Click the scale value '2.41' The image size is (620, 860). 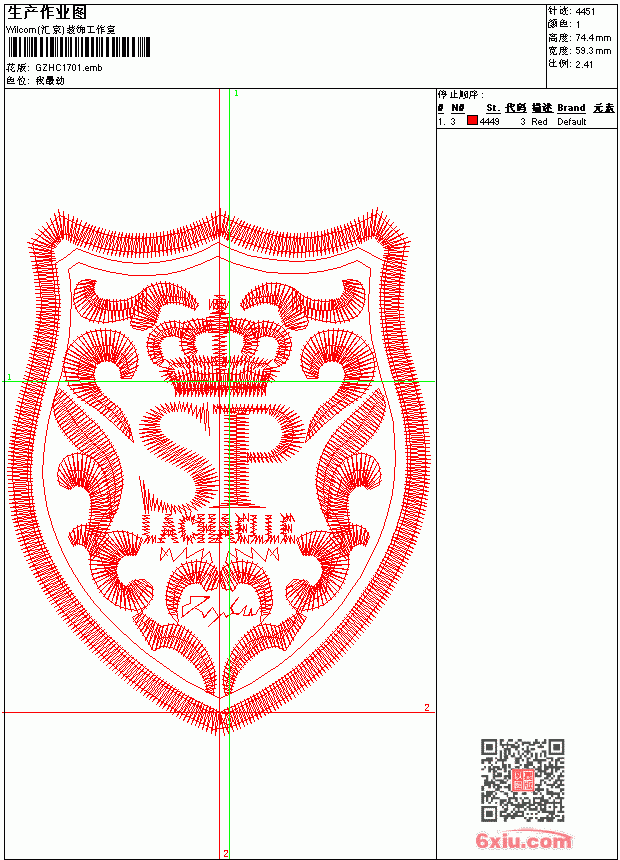tap(584, 64)
